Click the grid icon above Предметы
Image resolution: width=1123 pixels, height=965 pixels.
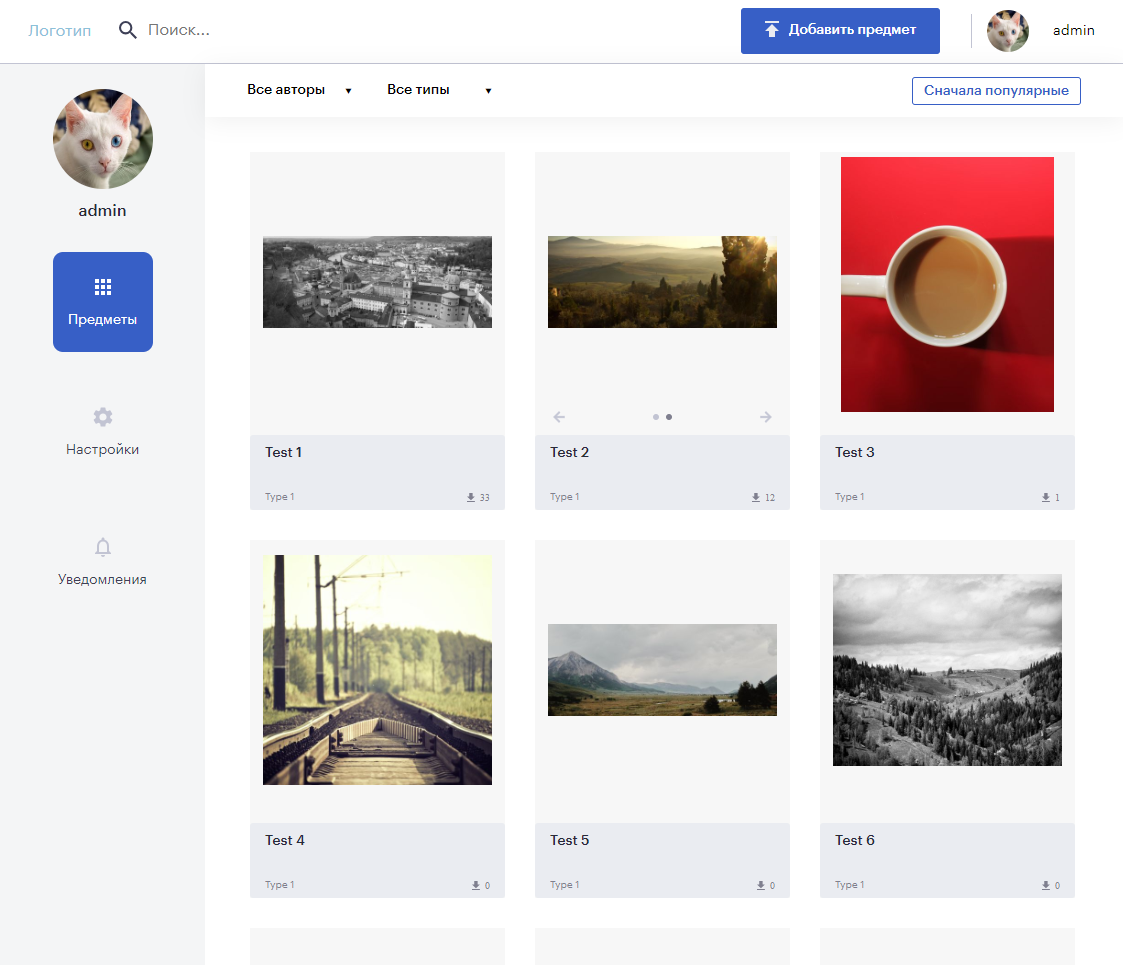102,287
